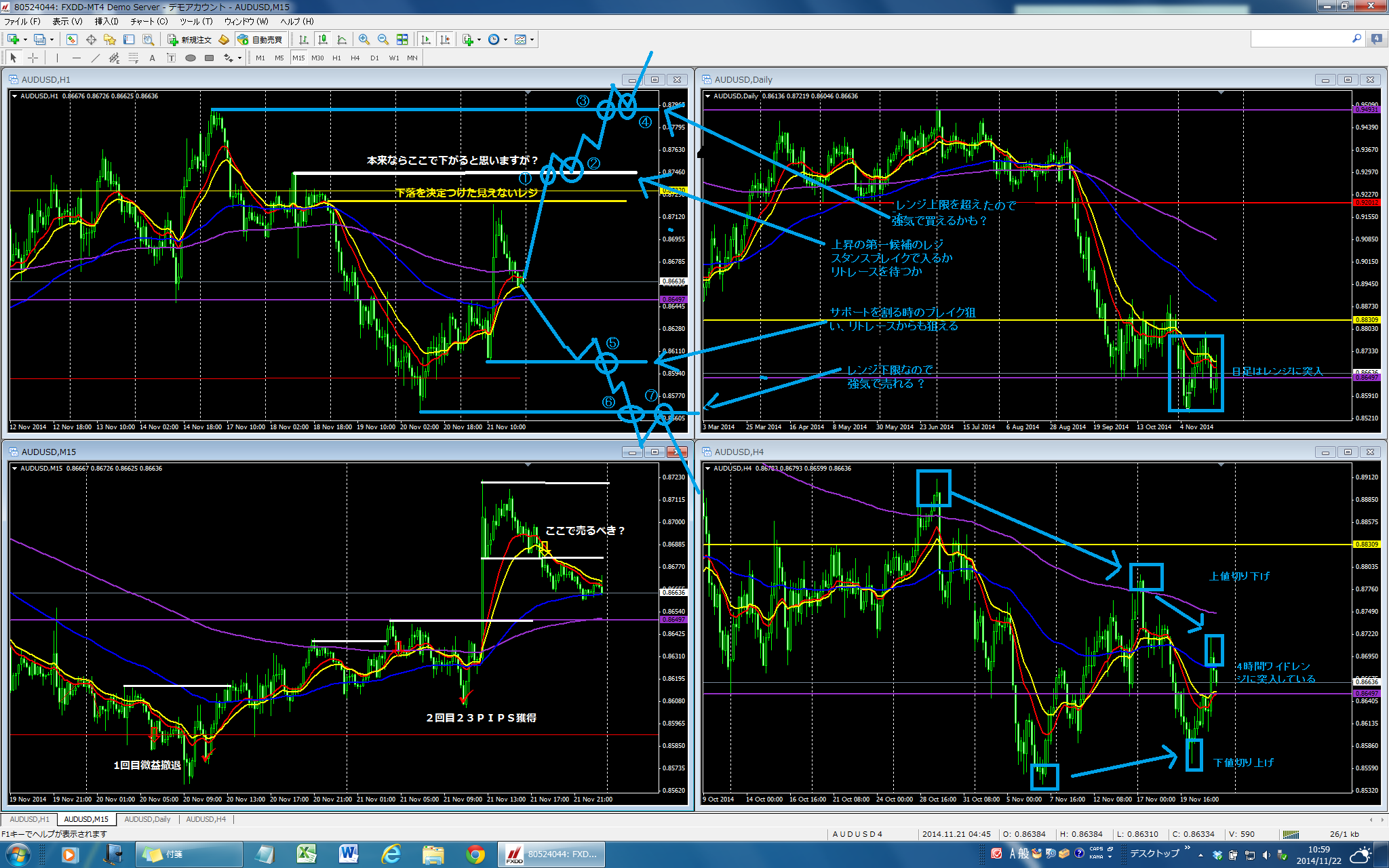Select the crosshair cursor tool

click(x=33, y=58)
